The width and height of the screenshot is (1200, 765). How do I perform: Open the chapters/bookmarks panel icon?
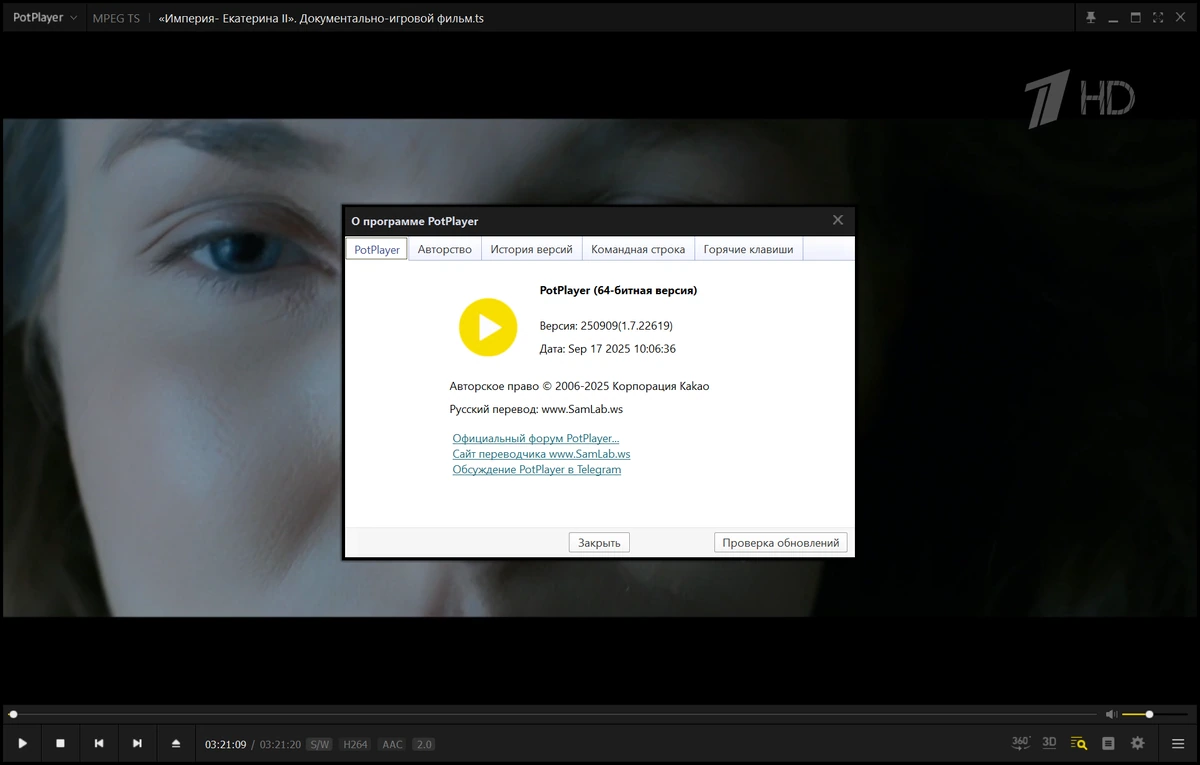1108,743
